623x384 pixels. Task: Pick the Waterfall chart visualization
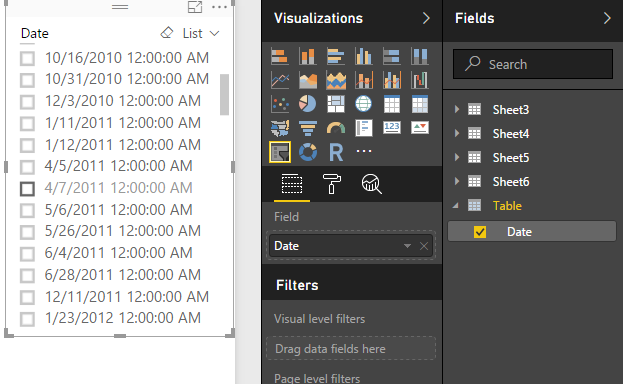[420, 80]
